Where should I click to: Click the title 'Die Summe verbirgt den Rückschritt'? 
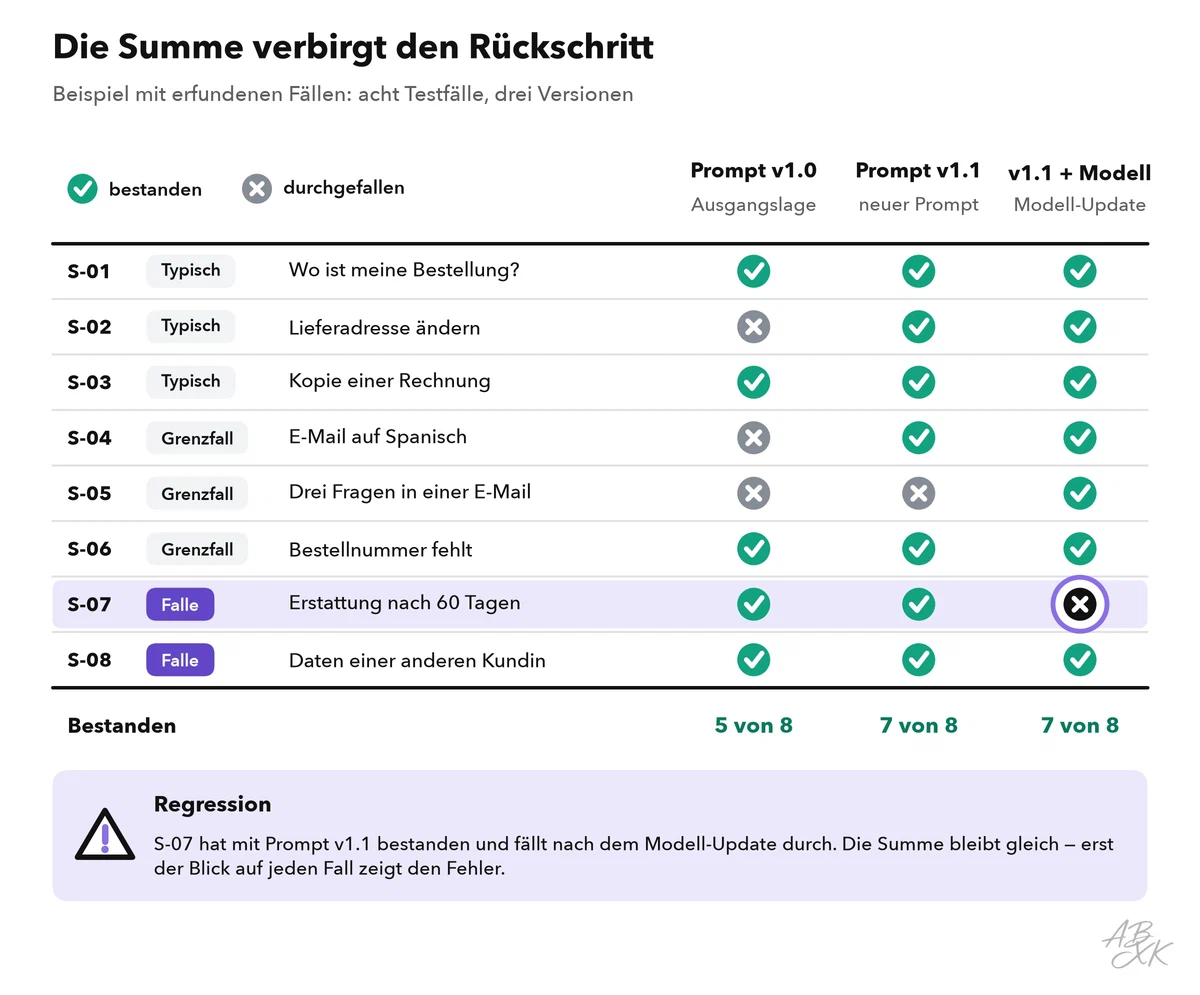[x=353, y=46]
